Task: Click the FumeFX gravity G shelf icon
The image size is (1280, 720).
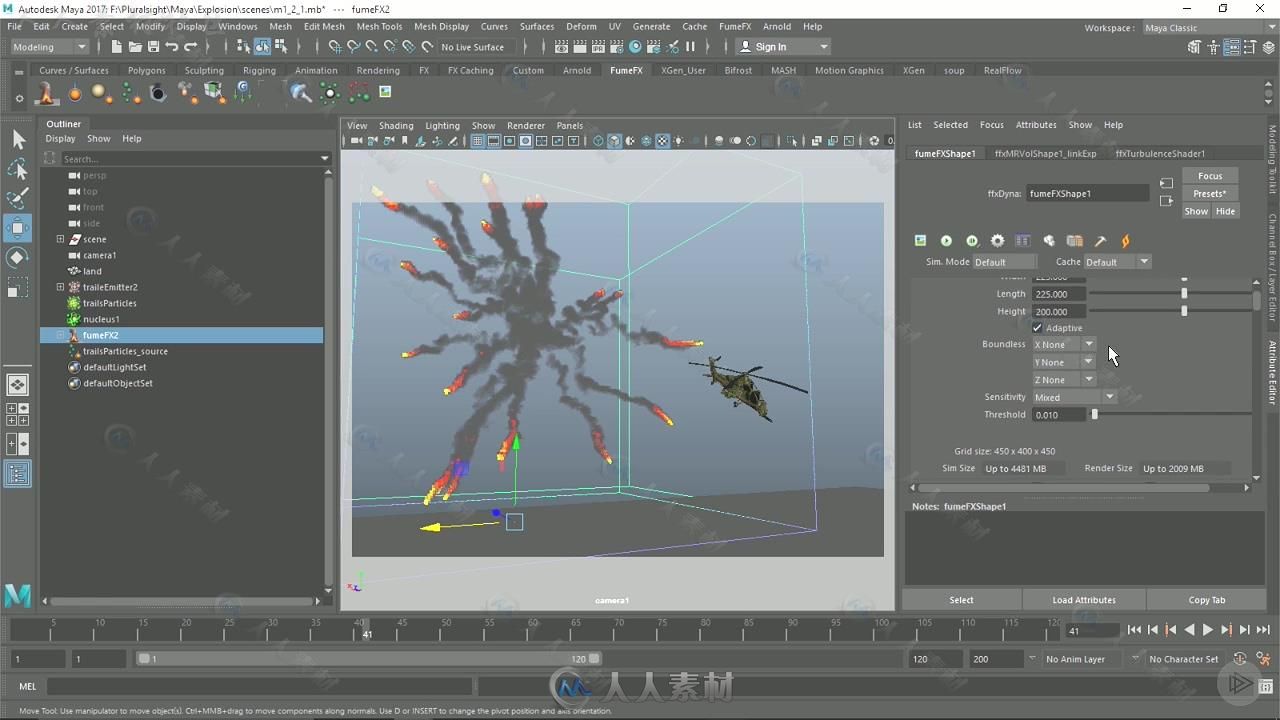Action: [243, 93]
